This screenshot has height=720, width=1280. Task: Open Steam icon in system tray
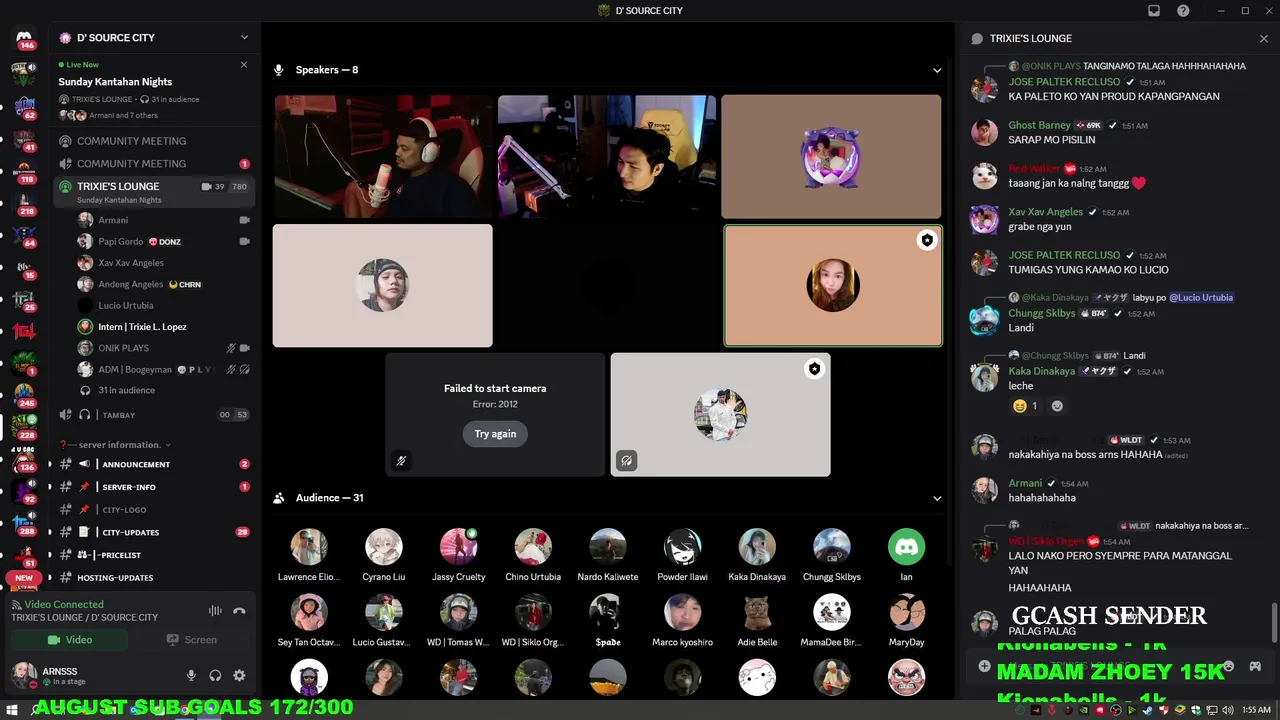(x=1148, y=710)
